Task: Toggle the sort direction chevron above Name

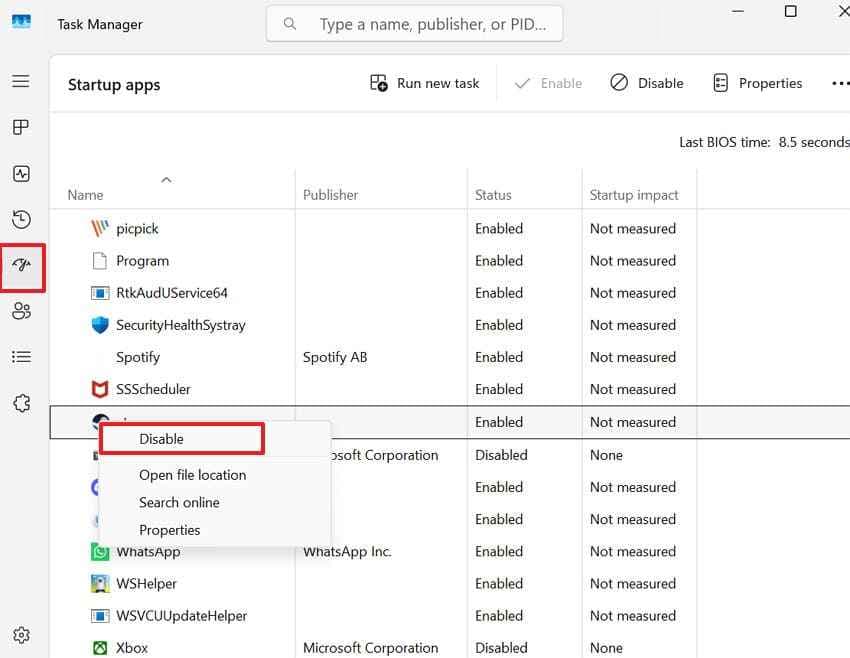Action: click(166, 180)
